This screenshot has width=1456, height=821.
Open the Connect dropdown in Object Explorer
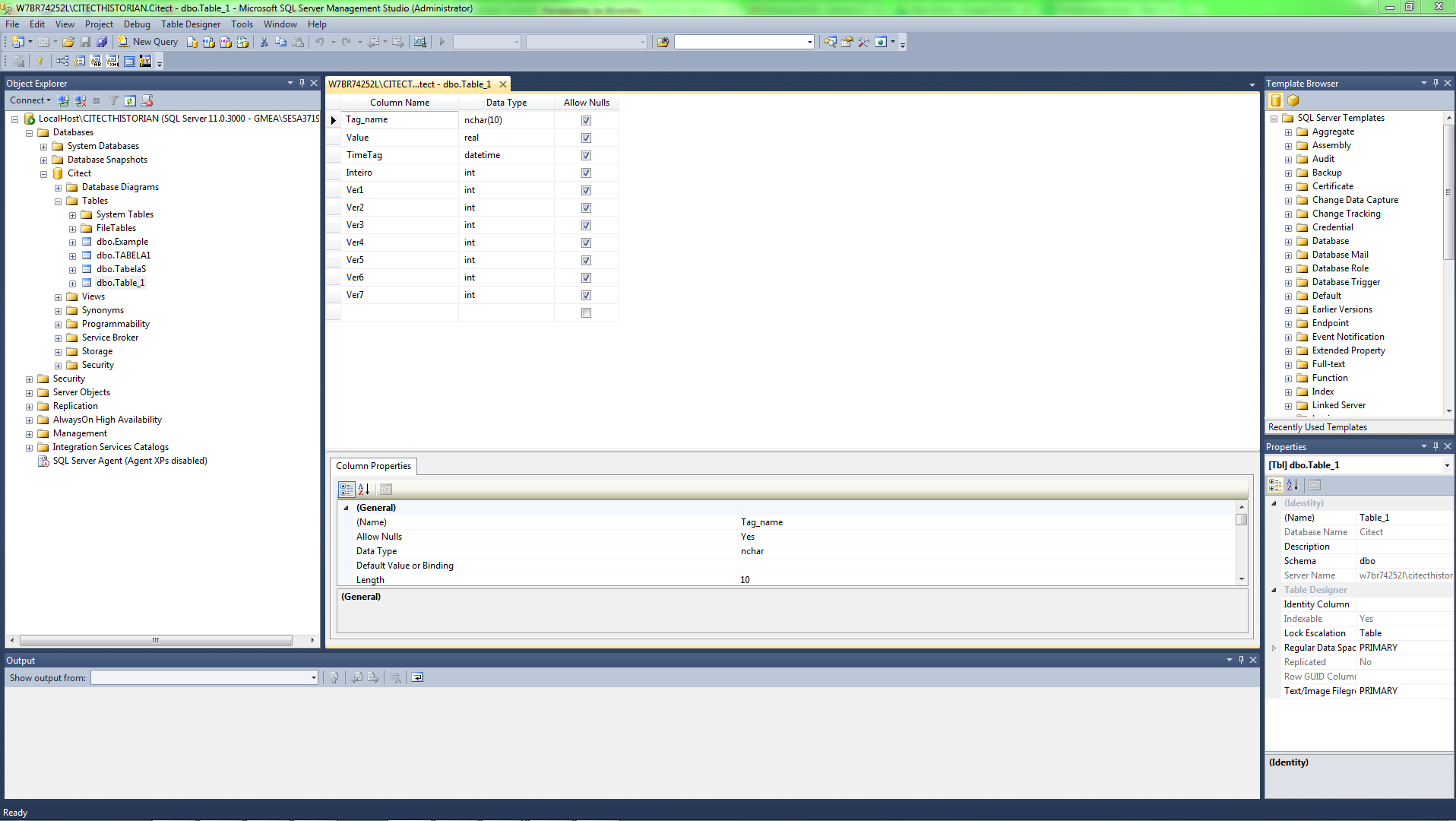30,100
